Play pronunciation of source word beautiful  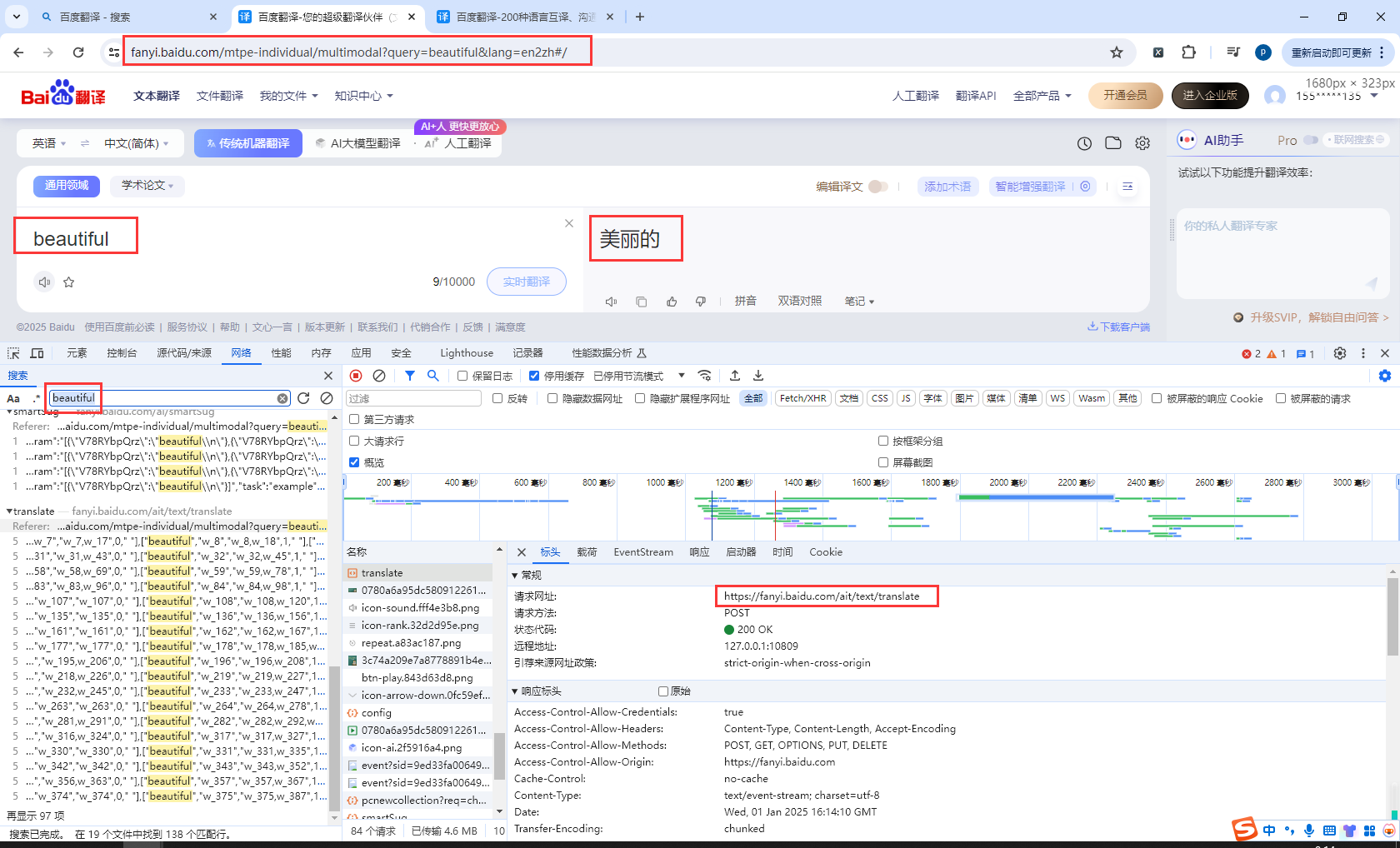pos(44,282)
